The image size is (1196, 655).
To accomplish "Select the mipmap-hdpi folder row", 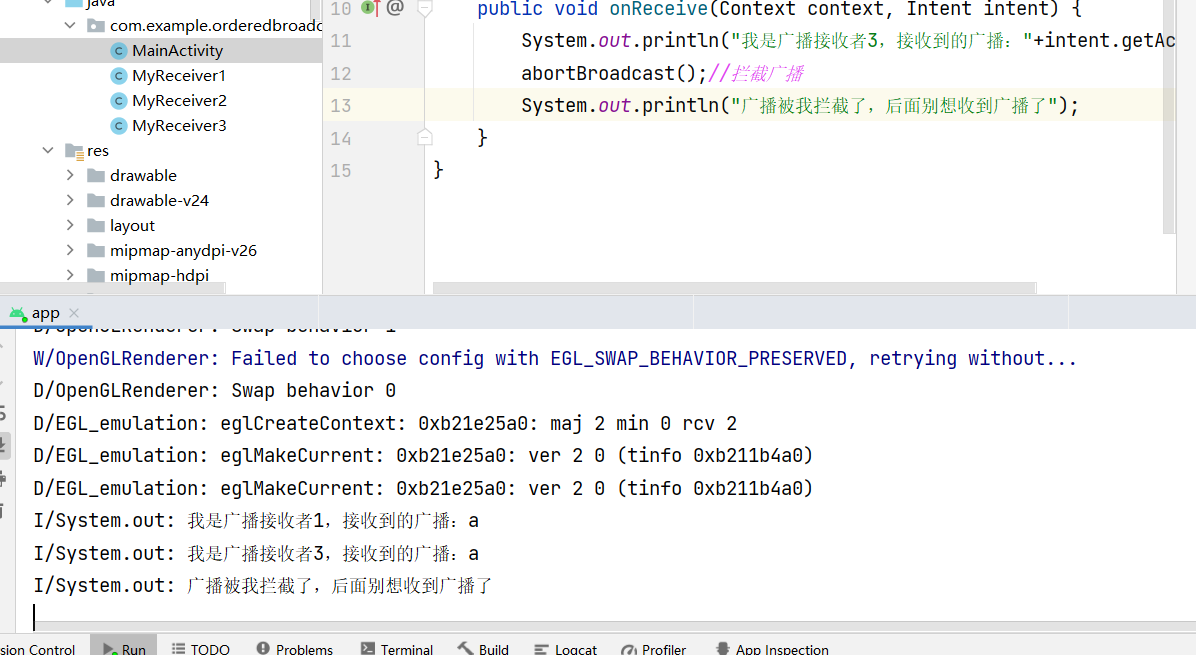I will click(159, 276).
